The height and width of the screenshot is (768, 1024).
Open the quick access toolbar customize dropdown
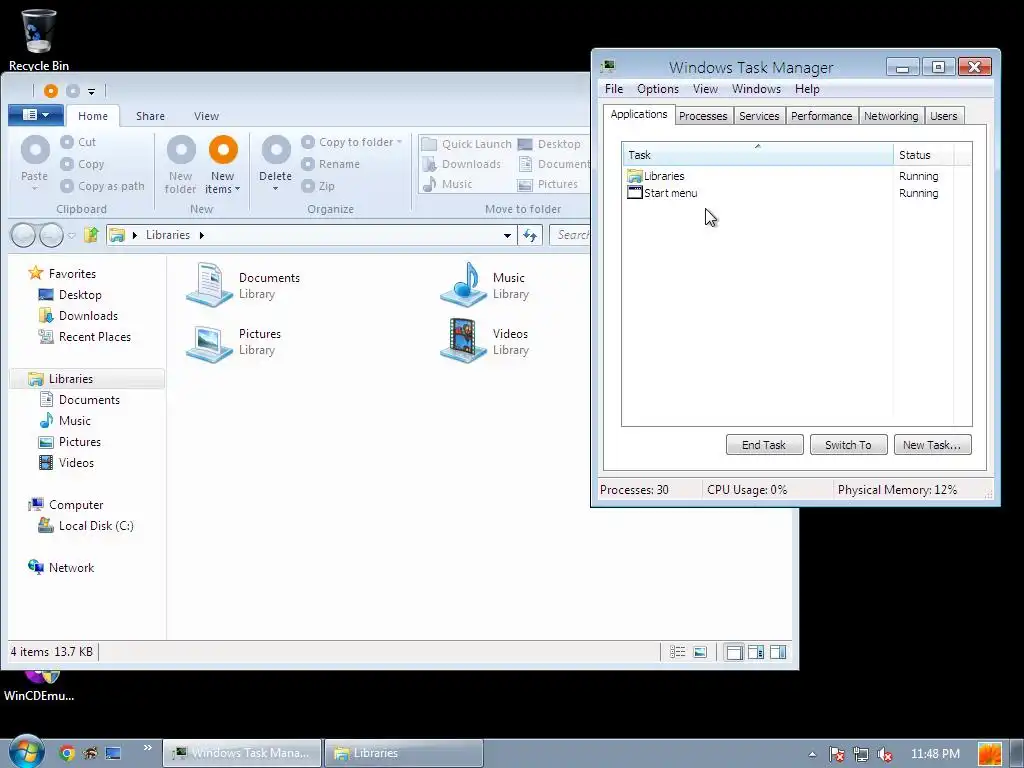tap(91, 91)
